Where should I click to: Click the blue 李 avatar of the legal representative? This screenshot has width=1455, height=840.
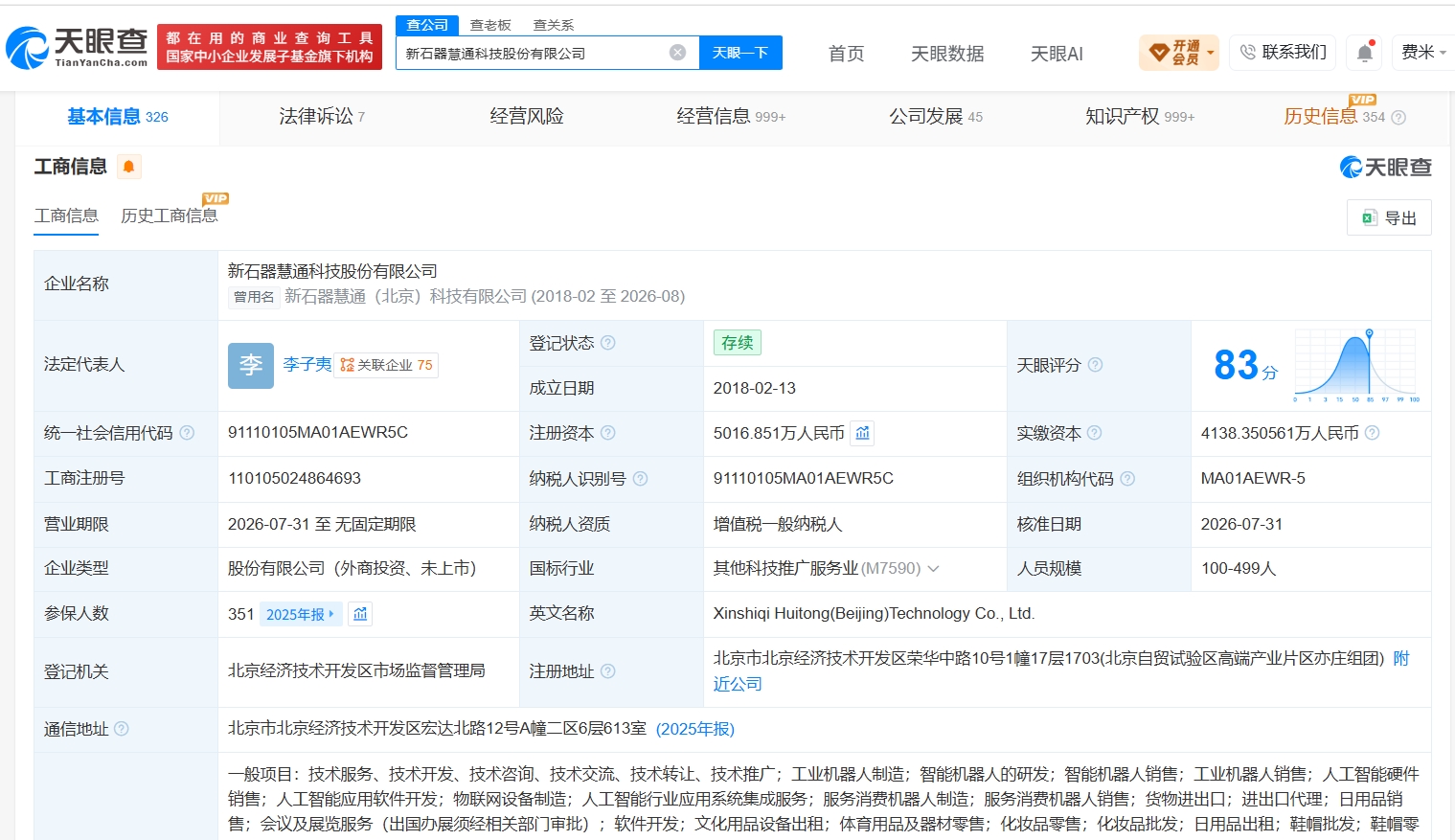251,365
